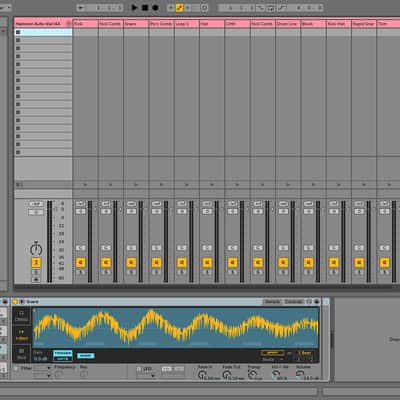The height and width of the screenshot is (400, 400).
Task: Mute the OHH track activator
Action: (x=232, y=263)
